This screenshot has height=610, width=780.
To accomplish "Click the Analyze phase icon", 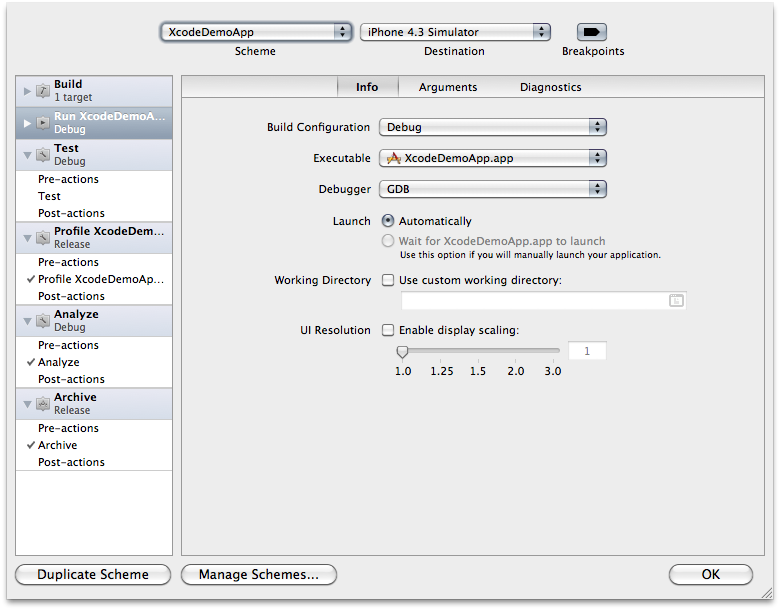I will click(x=43, y=320).
